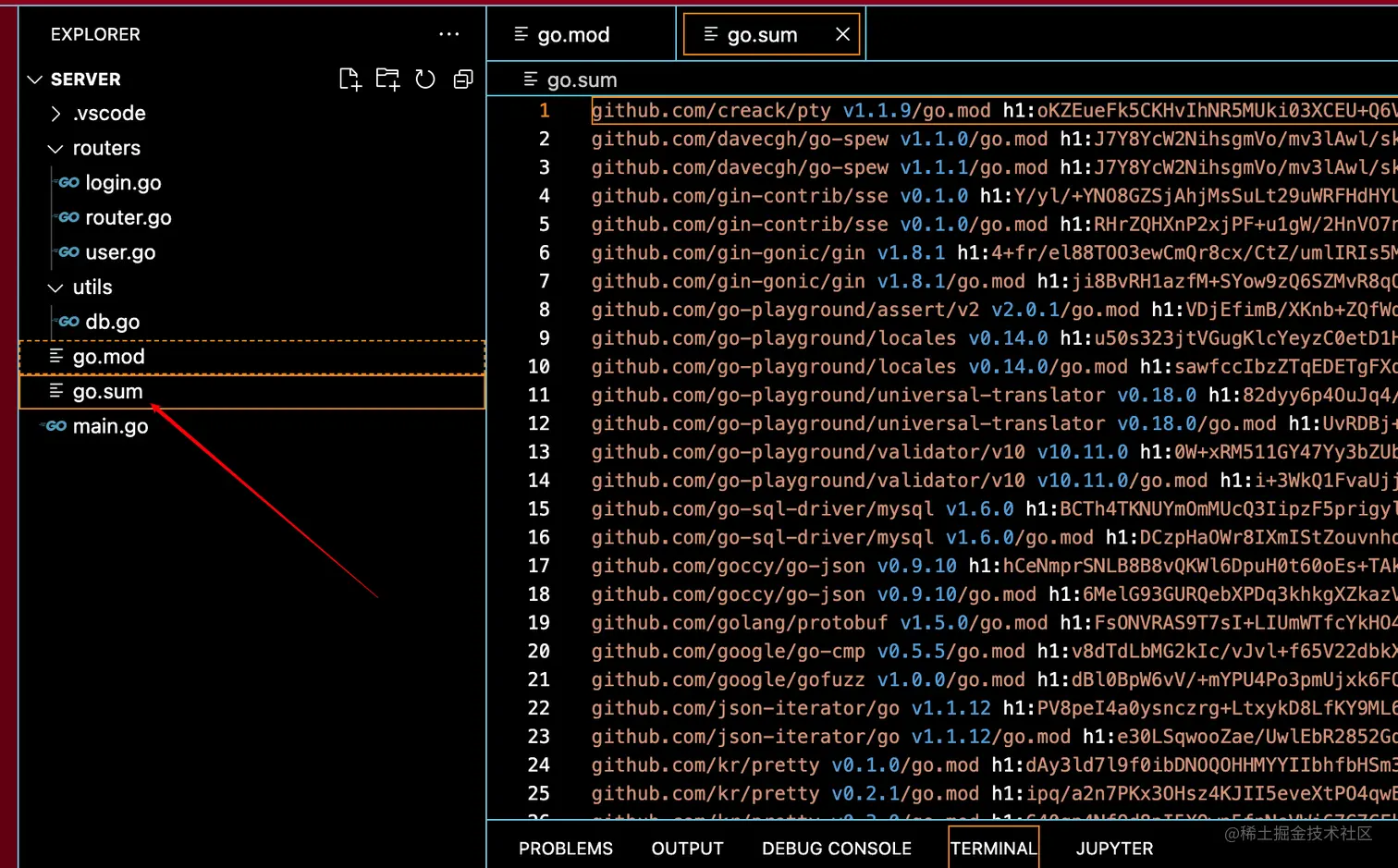Open the JUPYTER panel tab

pos(1114,849)
